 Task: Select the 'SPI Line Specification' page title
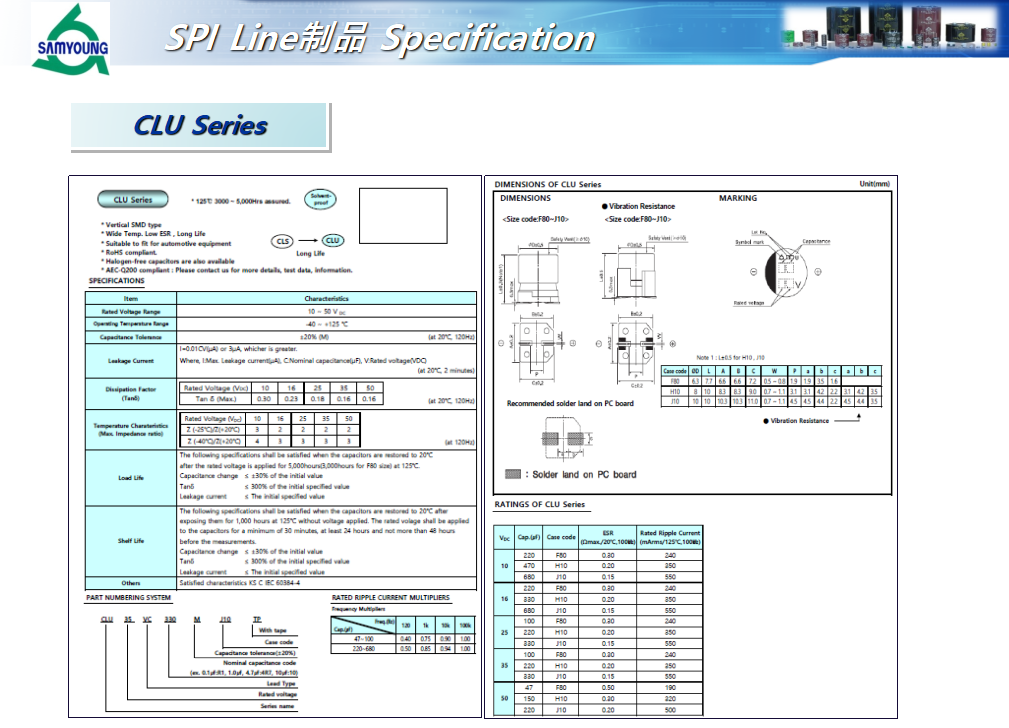pyautogui.click(x=380, y=37)
